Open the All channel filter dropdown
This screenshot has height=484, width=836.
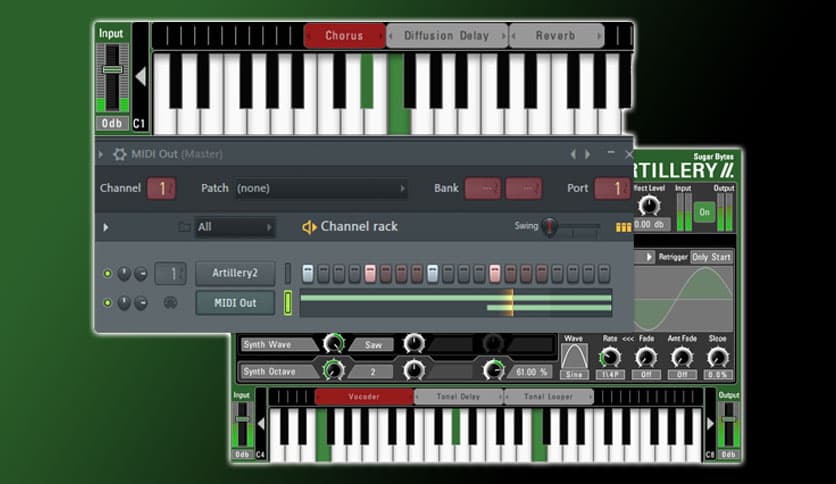coord(235,228)
